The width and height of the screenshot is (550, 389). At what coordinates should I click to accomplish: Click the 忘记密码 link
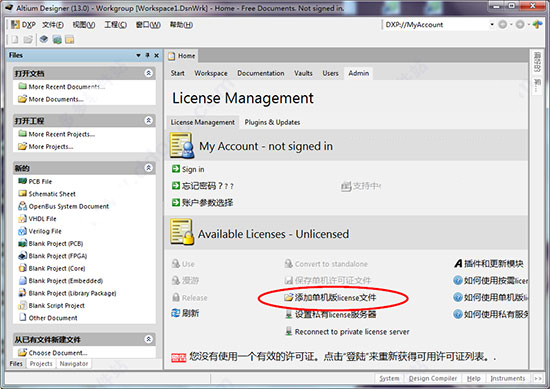(x=208, y=186)
